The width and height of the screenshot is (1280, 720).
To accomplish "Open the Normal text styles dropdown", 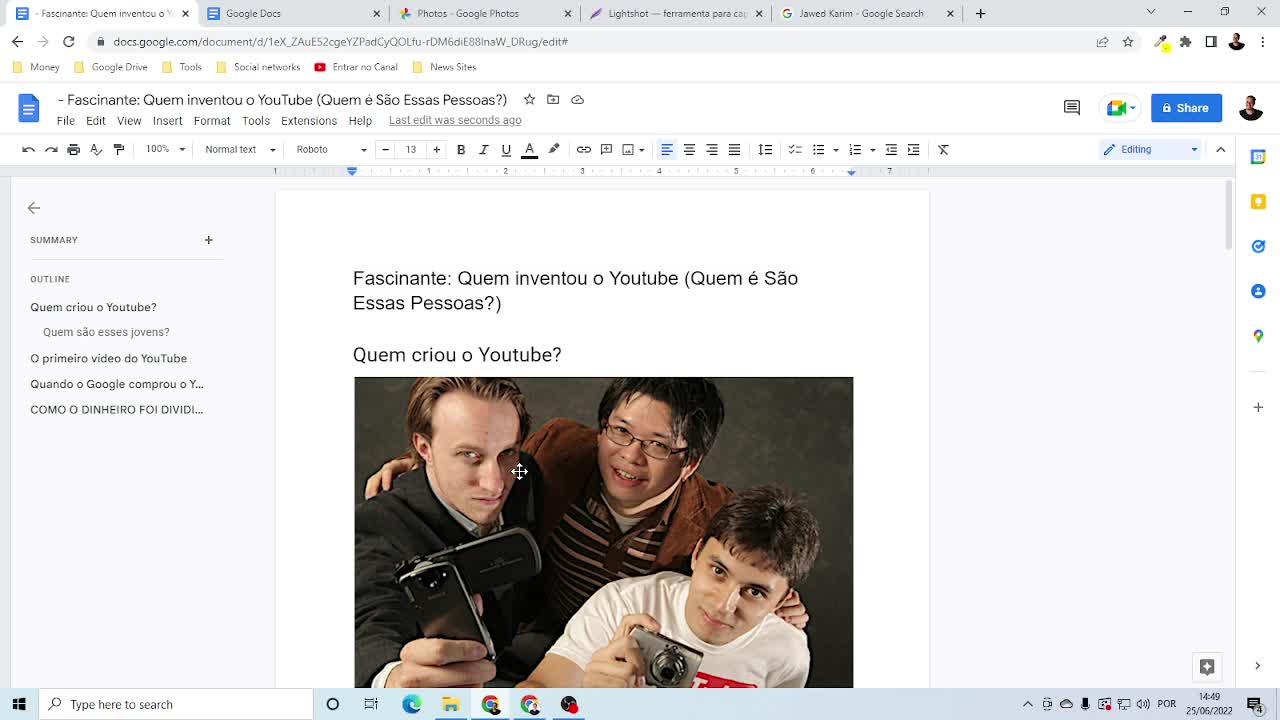I will click(x=240, y=149).
